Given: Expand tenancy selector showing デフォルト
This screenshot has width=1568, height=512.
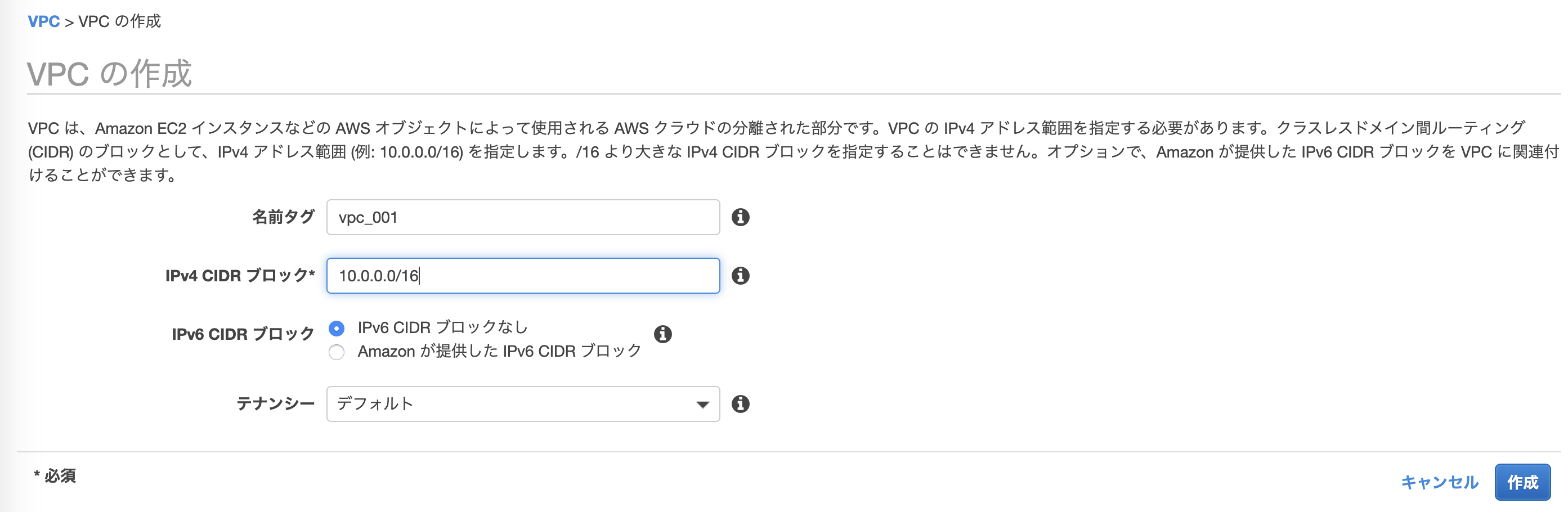Looking at the screenshot, I should 522,403.
